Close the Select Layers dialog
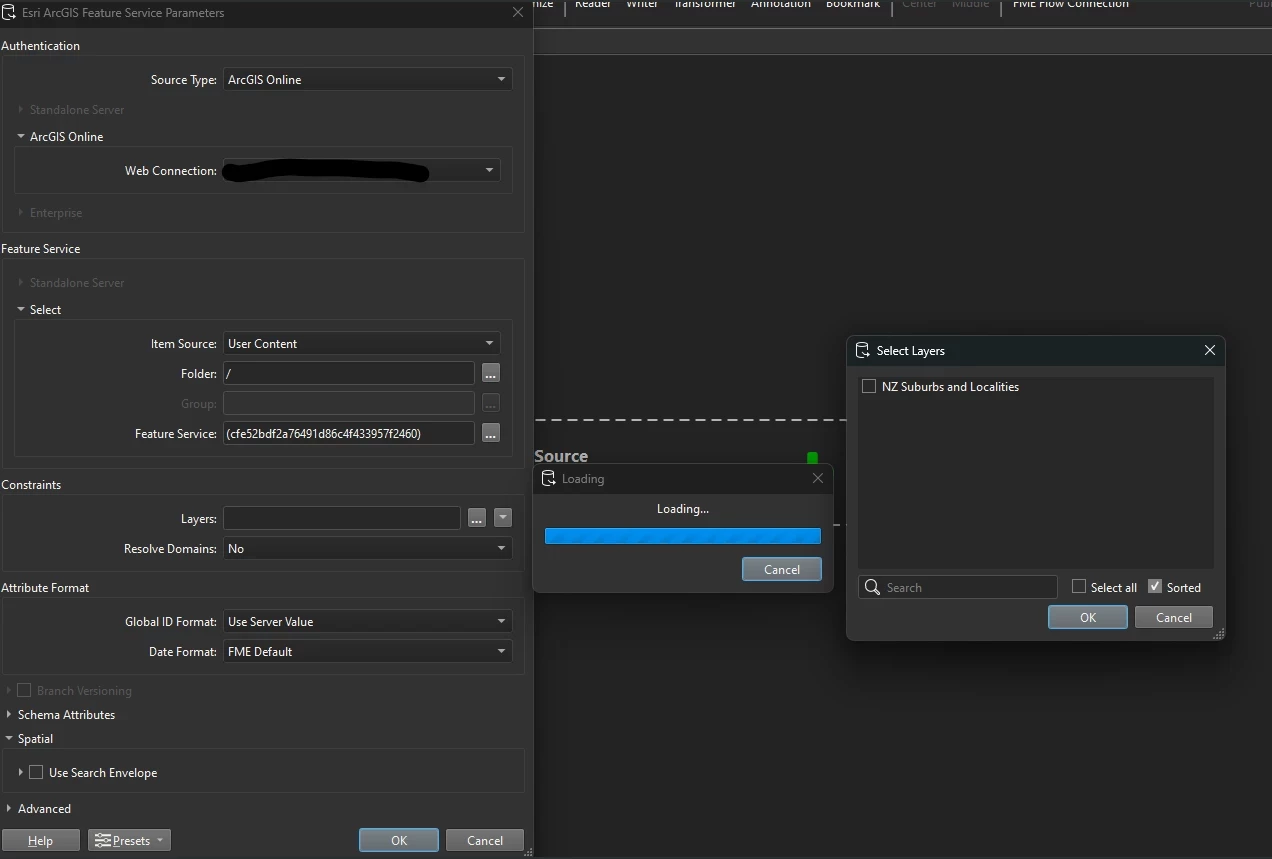The height and width of the screenshot is (859, 1272). [1210, 350]
